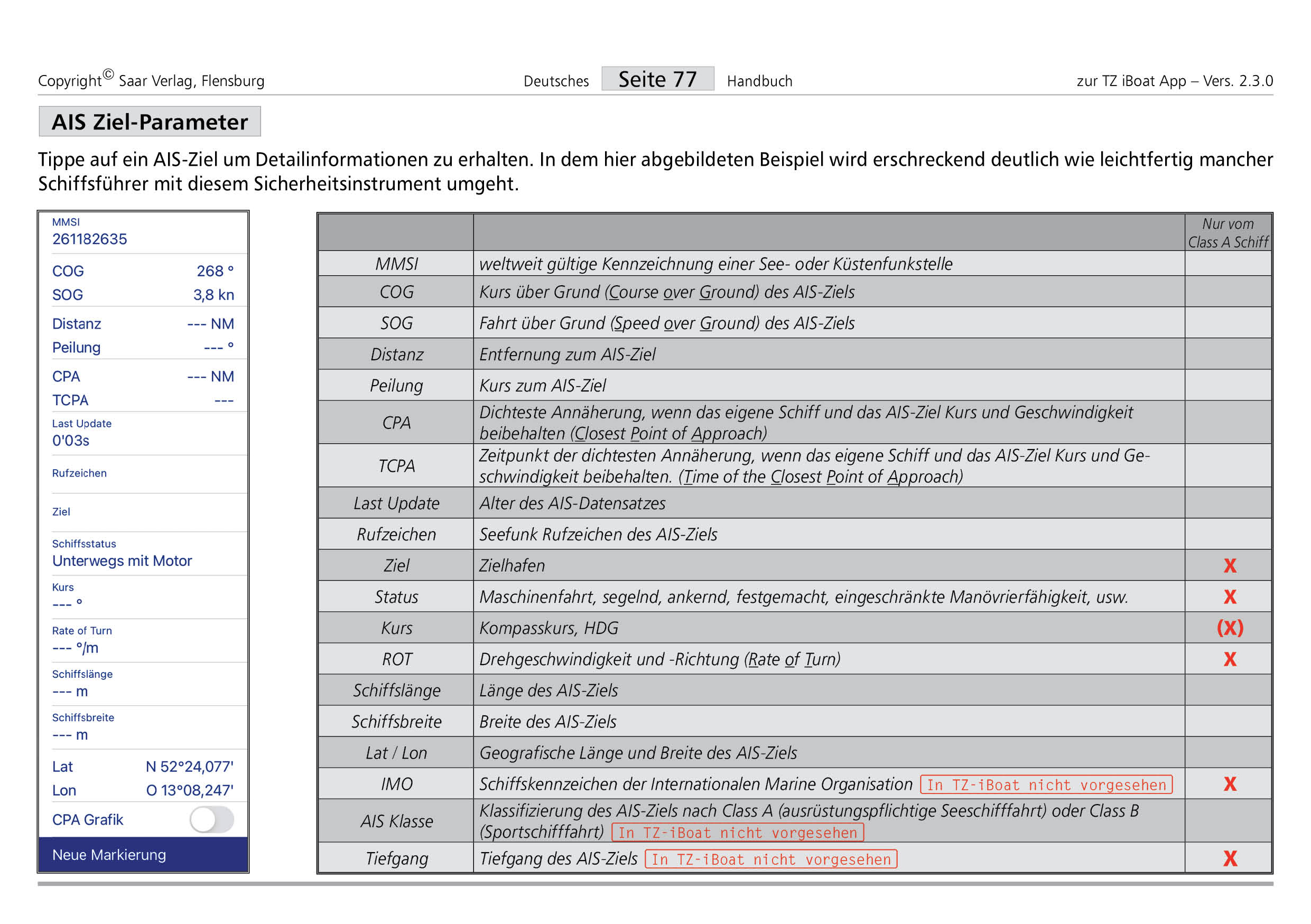Click the AIS Ziel-Parameter heading

[150, 122]
